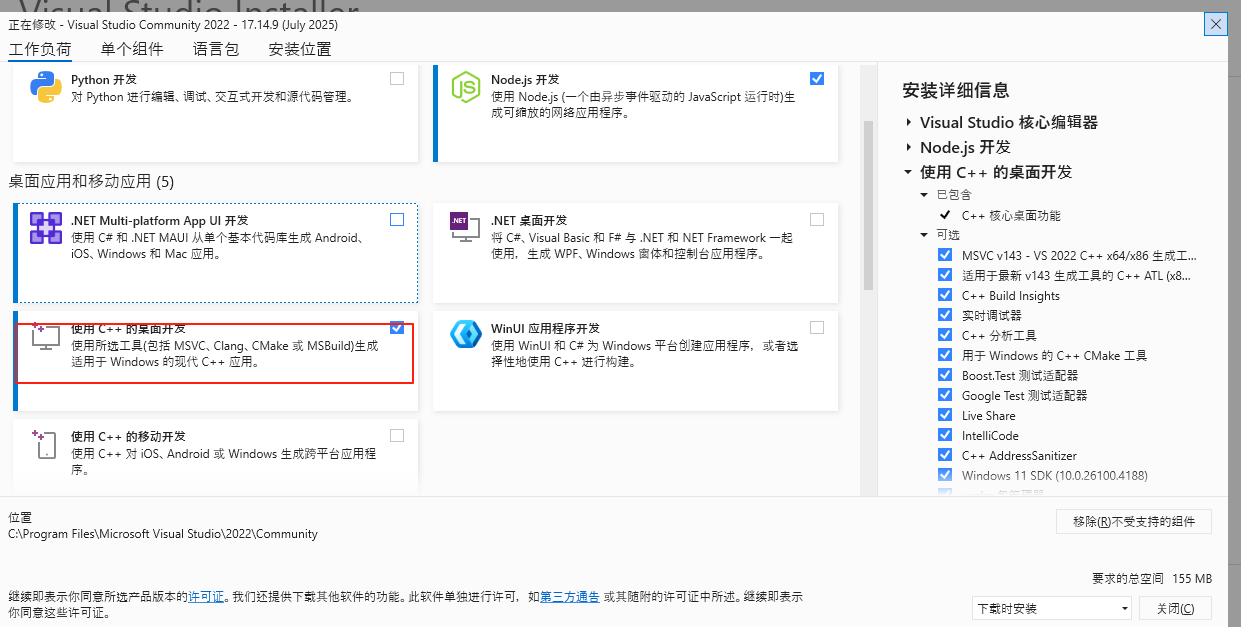Uncheck Windows 11 SDK component
The image size is (1241, 627).
945,475
